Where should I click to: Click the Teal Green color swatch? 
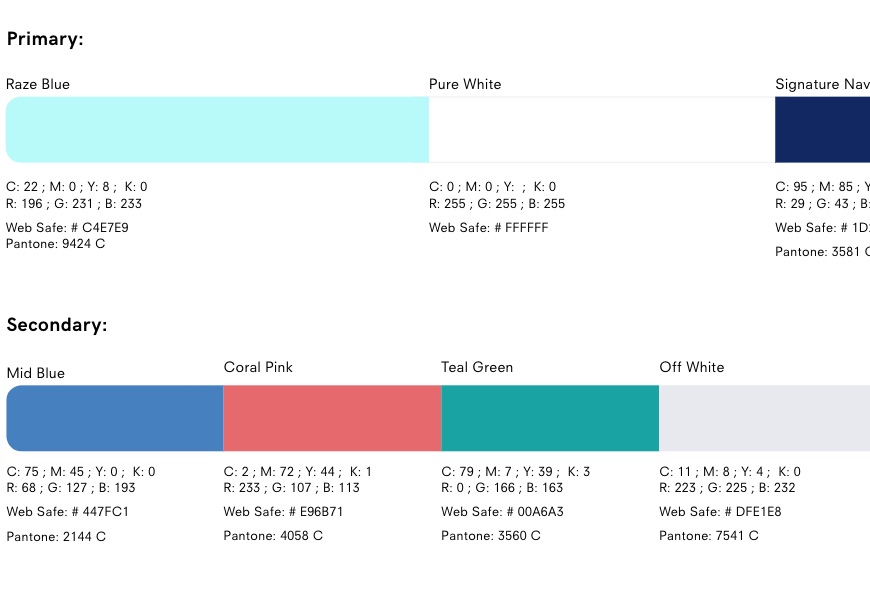(550, 418)
